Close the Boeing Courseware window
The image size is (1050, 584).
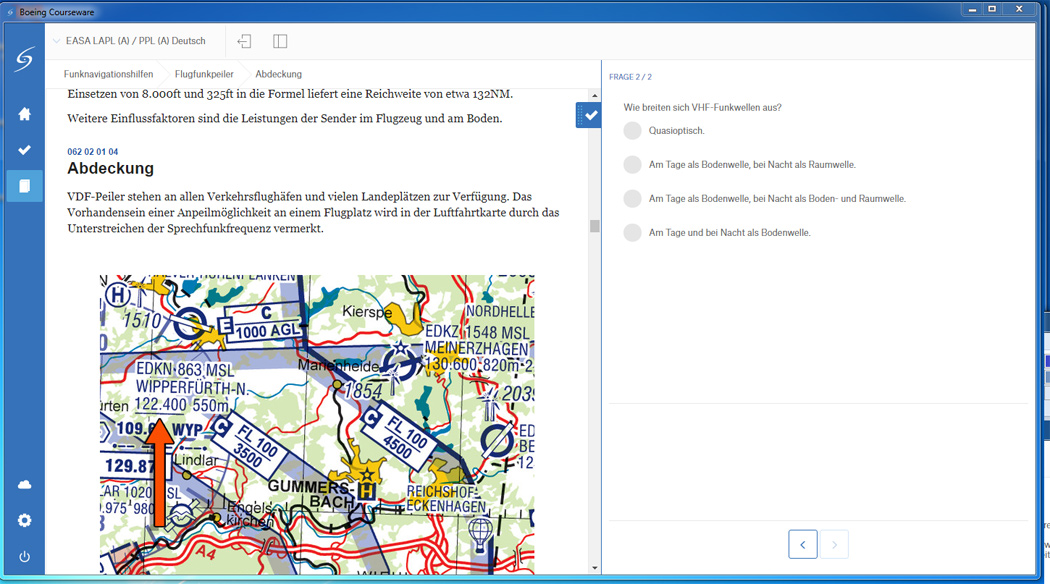click(x=1019, y=9)
